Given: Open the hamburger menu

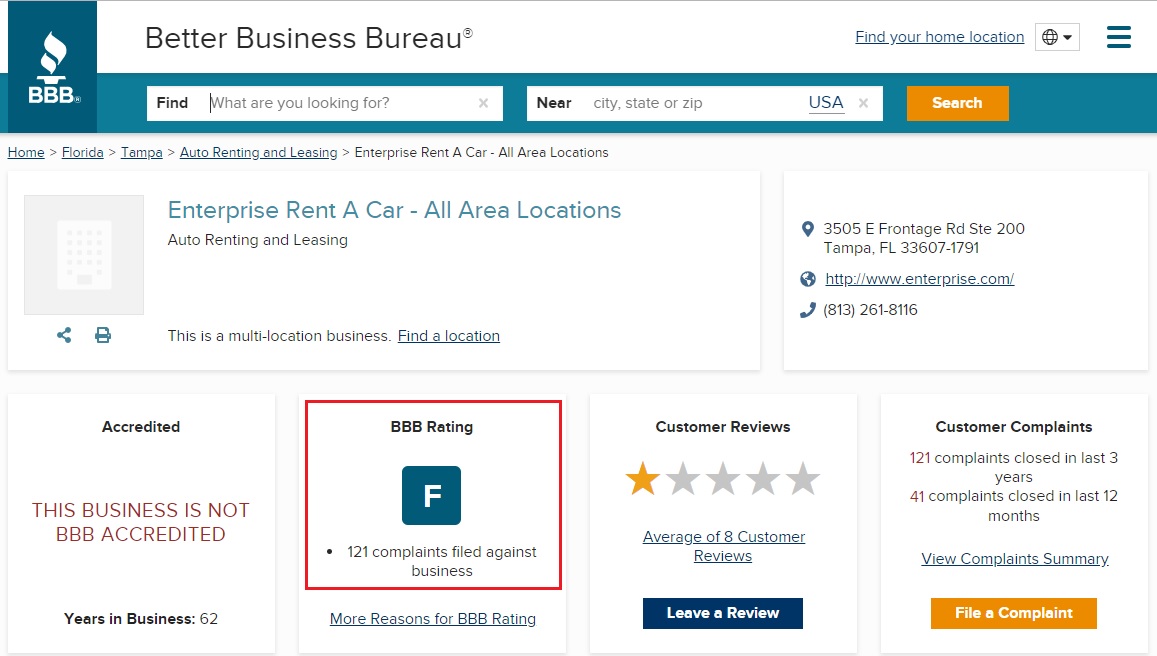Looking at the screenshot, I should [1119, 37].
